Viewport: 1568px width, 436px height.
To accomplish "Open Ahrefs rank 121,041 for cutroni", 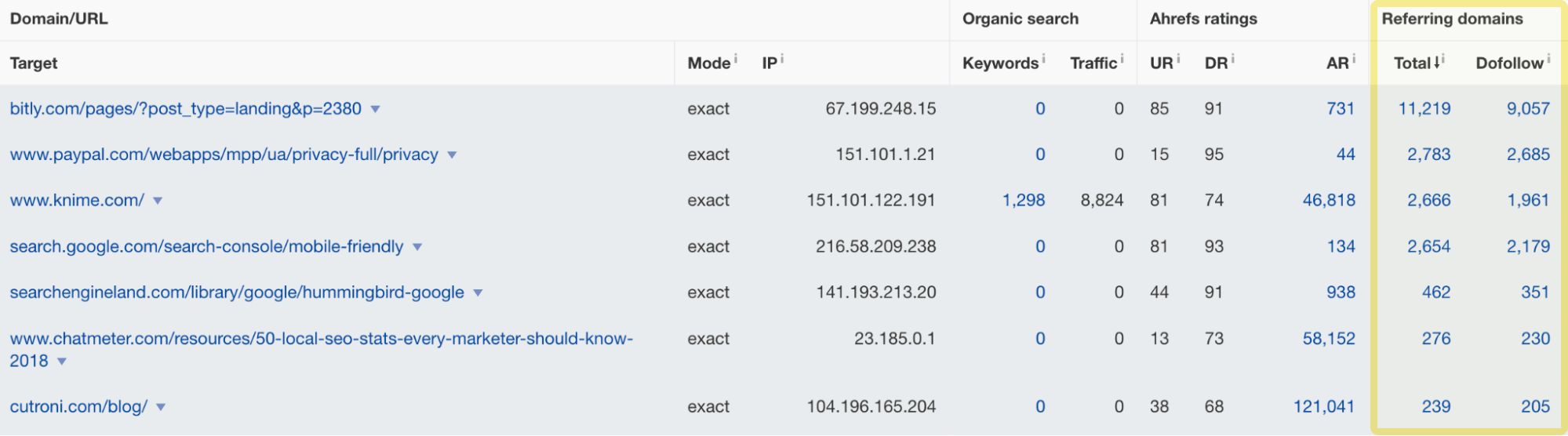I will (x=1324, y=407).
